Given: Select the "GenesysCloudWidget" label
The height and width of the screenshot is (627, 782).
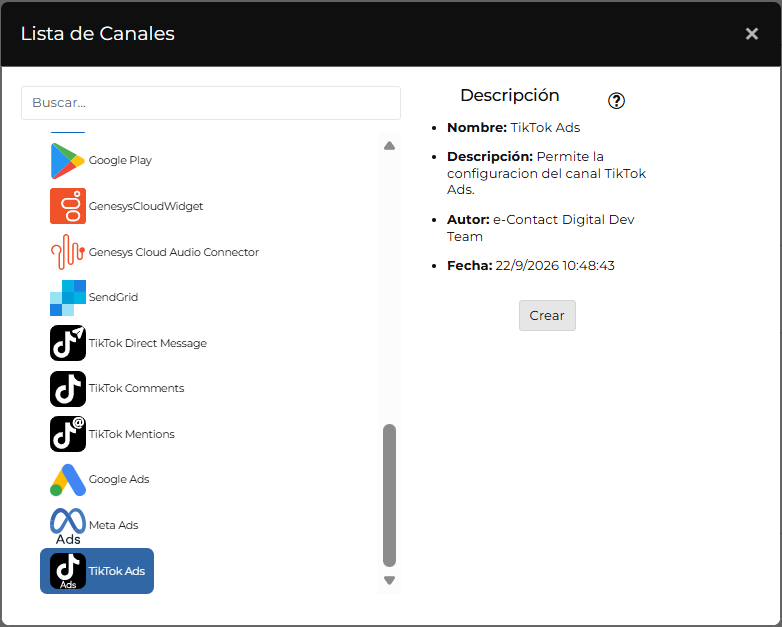Looking at the screenshot, I should tap(146, 206).
